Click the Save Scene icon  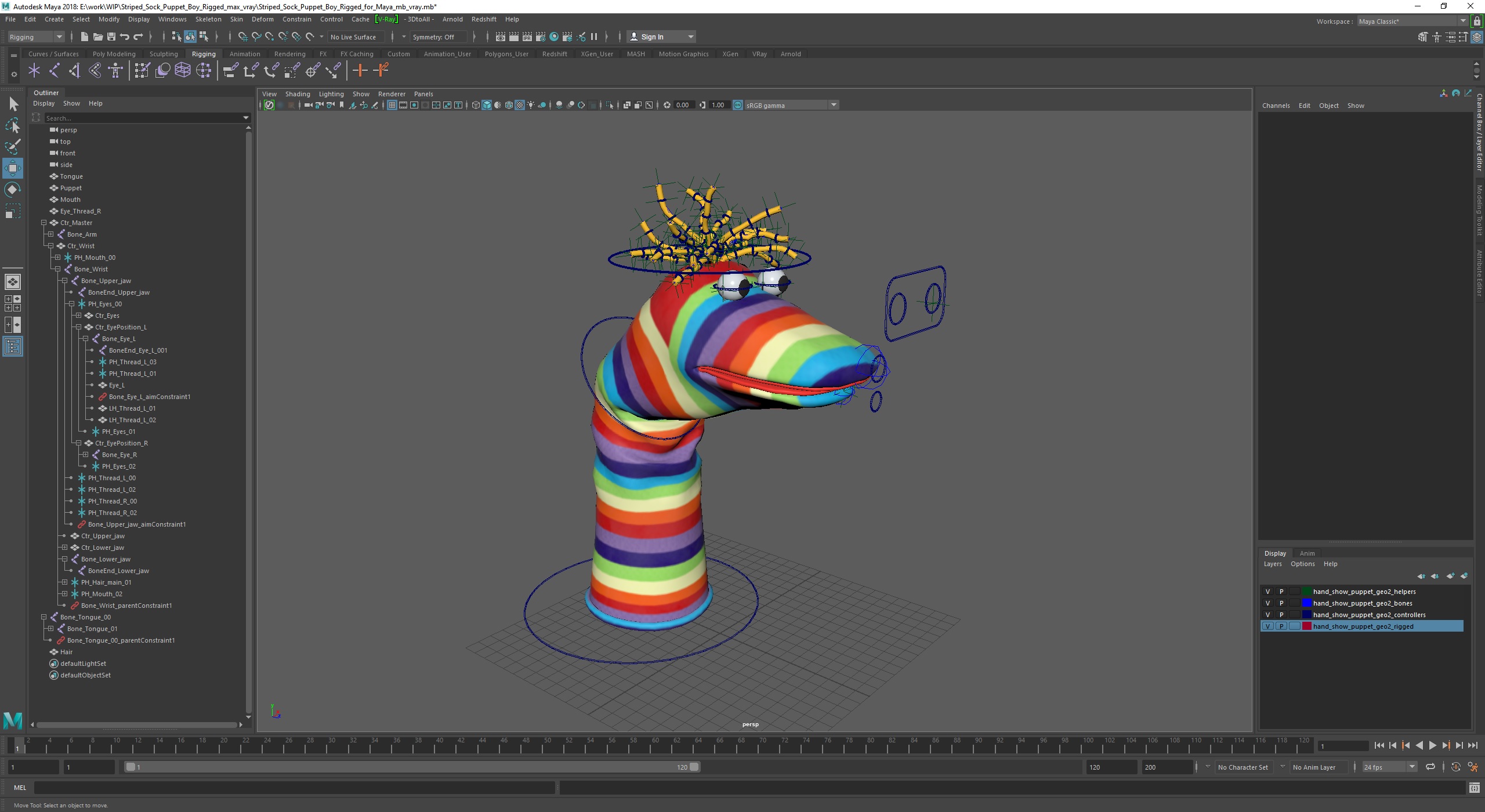[x=111, y=37]
